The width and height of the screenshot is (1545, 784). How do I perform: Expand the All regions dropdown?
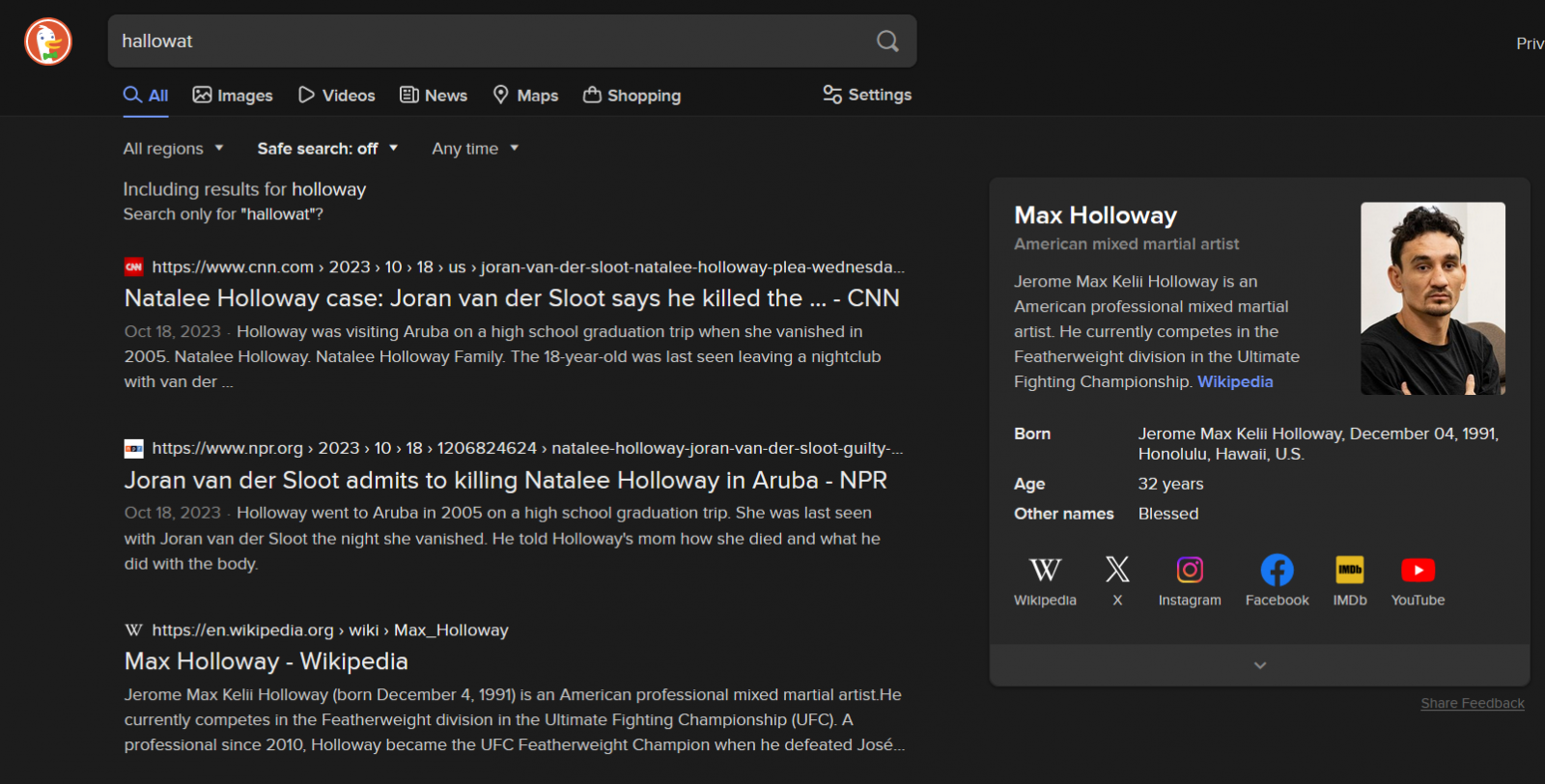[173, 149]
